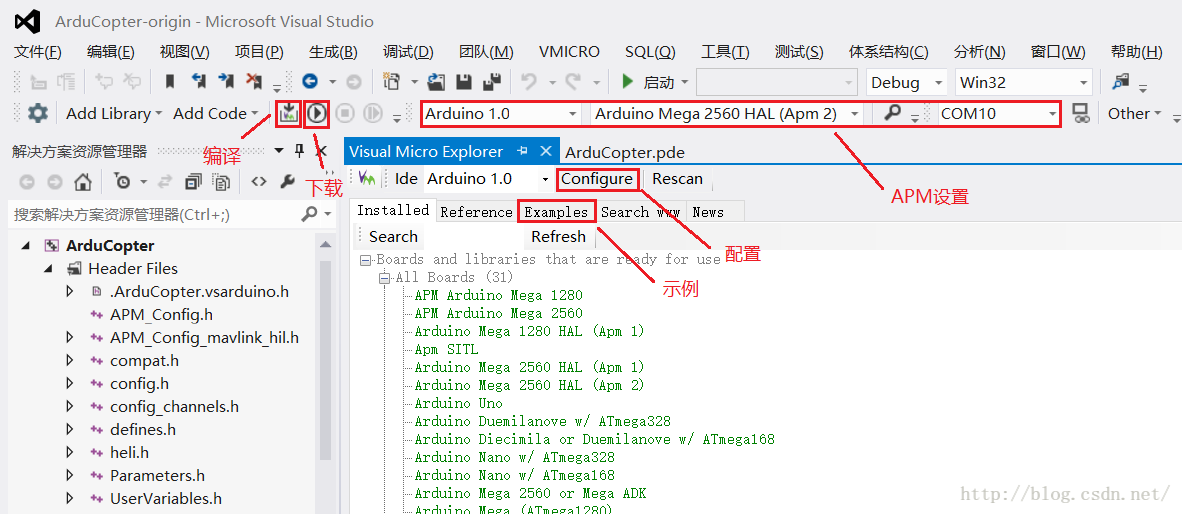1182x514 pixels.
Task: Switch to the Examples tab
Action: point(556,212)
